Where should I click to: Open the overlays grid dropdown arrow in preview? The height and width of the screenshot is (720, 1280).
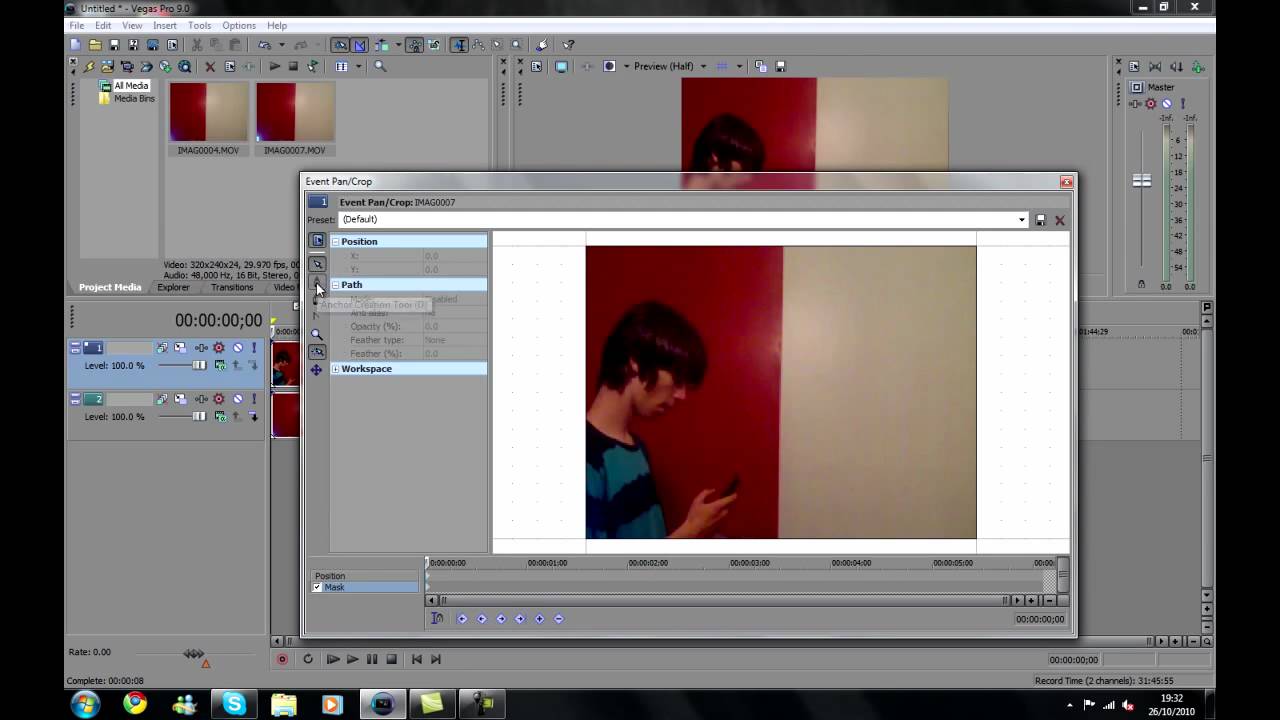tap(739, 67)
